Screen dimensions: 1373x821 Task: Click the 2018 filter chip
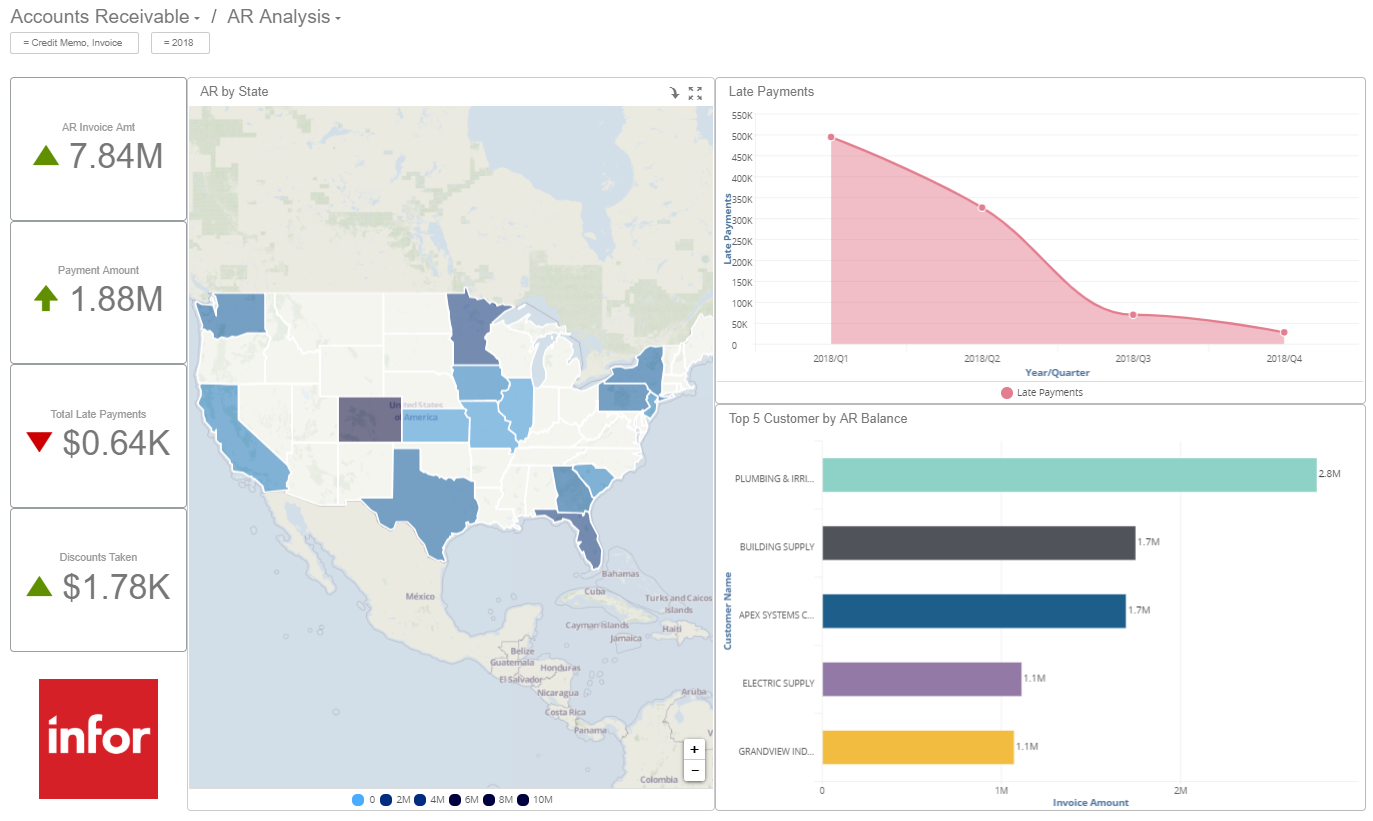click(x=180, y=43)
